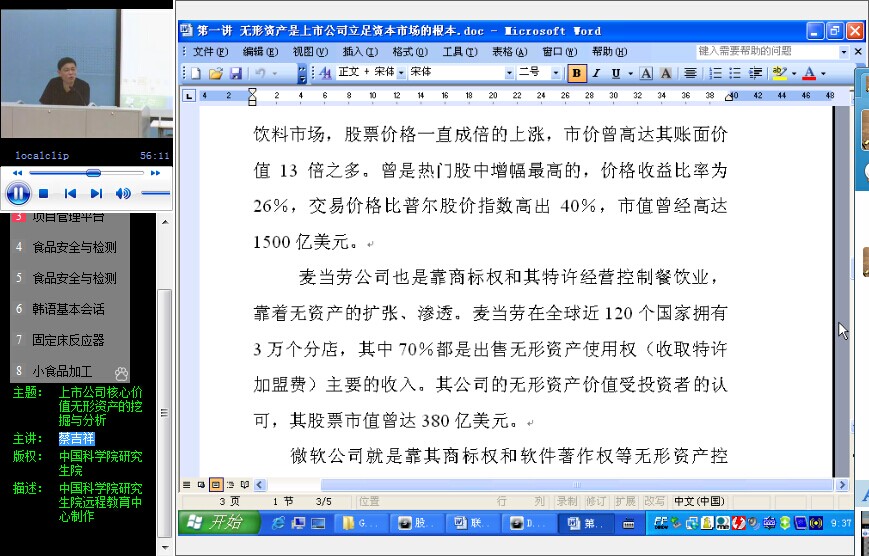The width and height of the screenshot is (869, 556).
Task: Expand the style dropdown showing 正文 + 宋体
Action: [401, 73]
